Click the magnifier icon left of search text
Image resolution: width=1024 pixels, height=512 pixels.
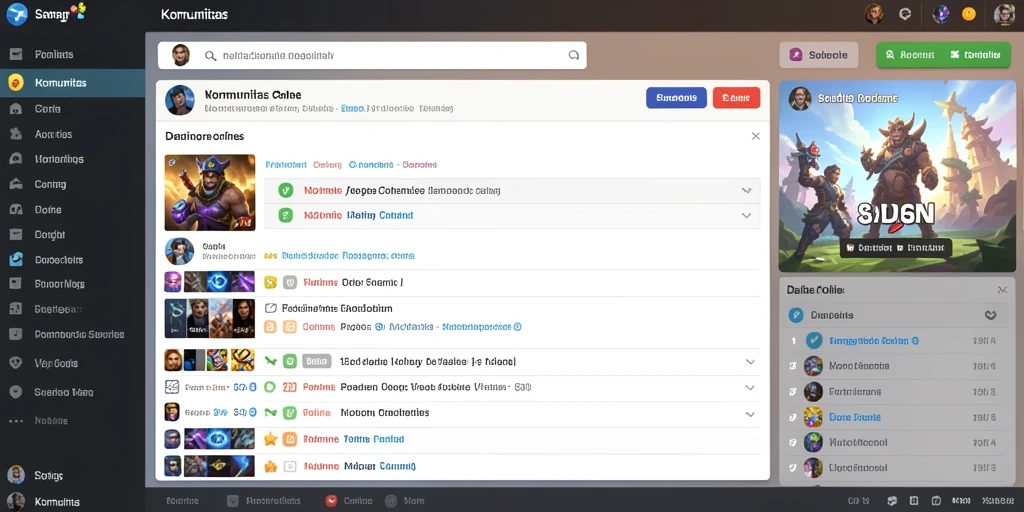pyautogui.click(x=210, y=56)
